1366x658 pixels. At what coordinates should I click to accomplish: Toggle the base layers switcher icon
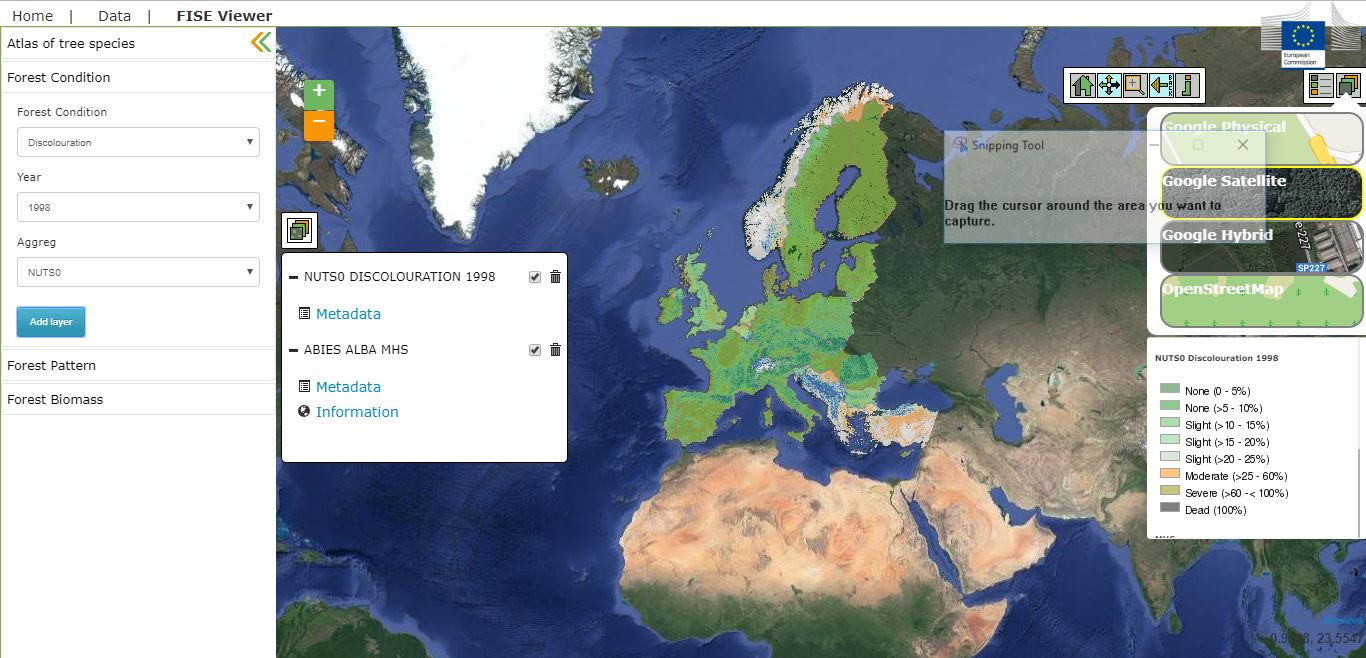click(x=1349, y=86)
